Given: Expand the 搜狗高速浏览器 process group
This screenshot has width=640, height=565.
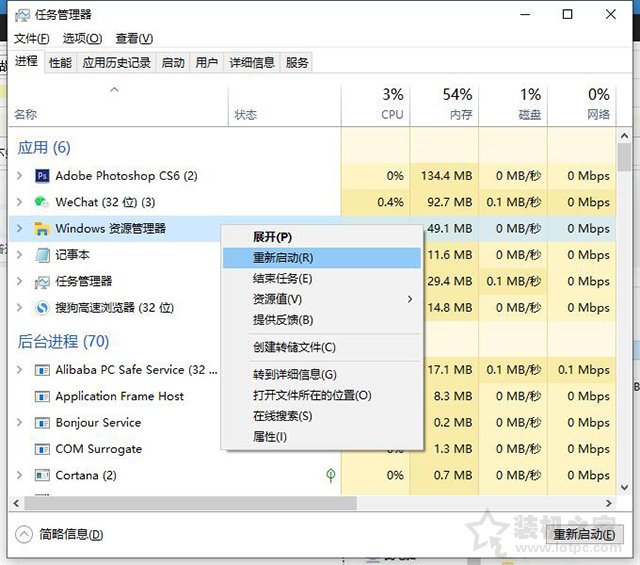Looking at the screenshot, I should pos(19,307).
